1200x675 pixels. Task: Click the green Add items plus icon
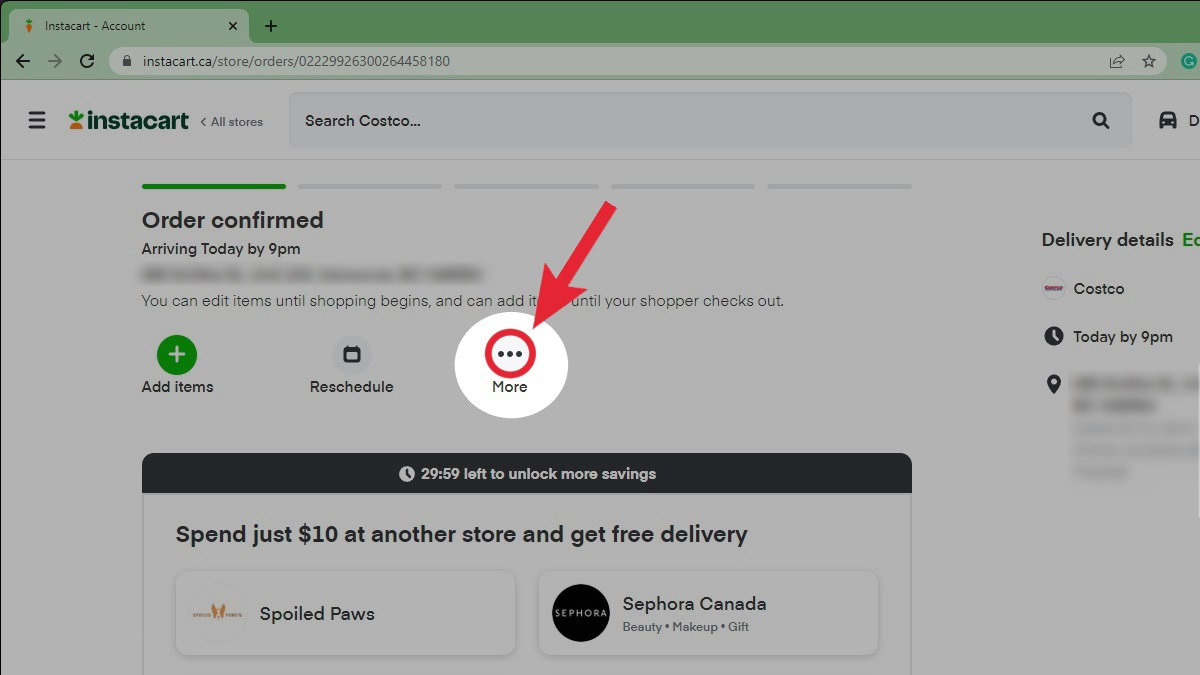tap(177, 354)
